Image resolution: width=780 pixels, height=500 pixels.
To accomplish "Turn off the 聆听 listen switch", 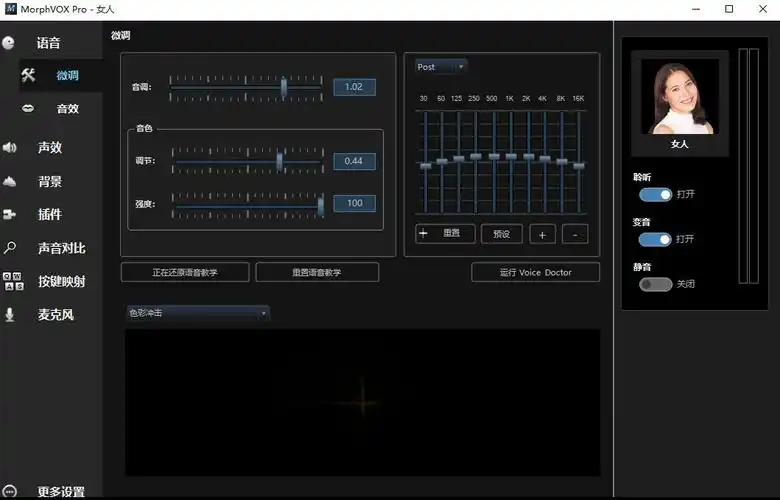I will [655, 194].
